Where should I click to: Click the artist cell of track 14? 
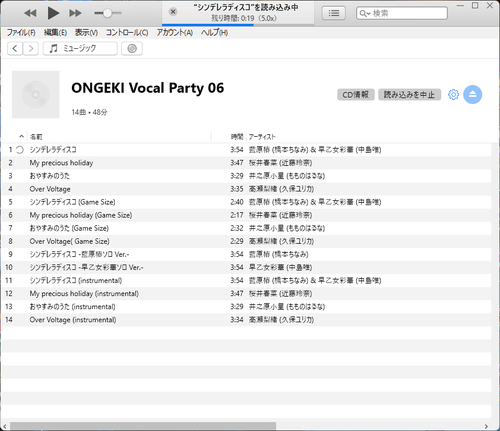click(281, 320)
